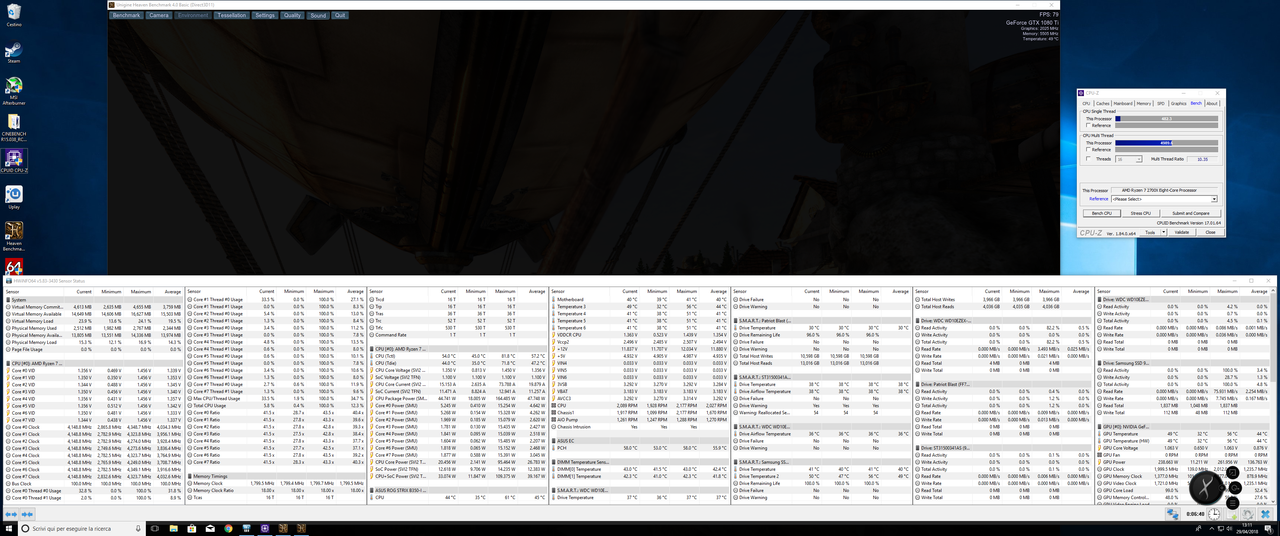
Task: Switch to the Memory tab in CPU-Z
Action: pyautogui.click(x=1143, y=103)
